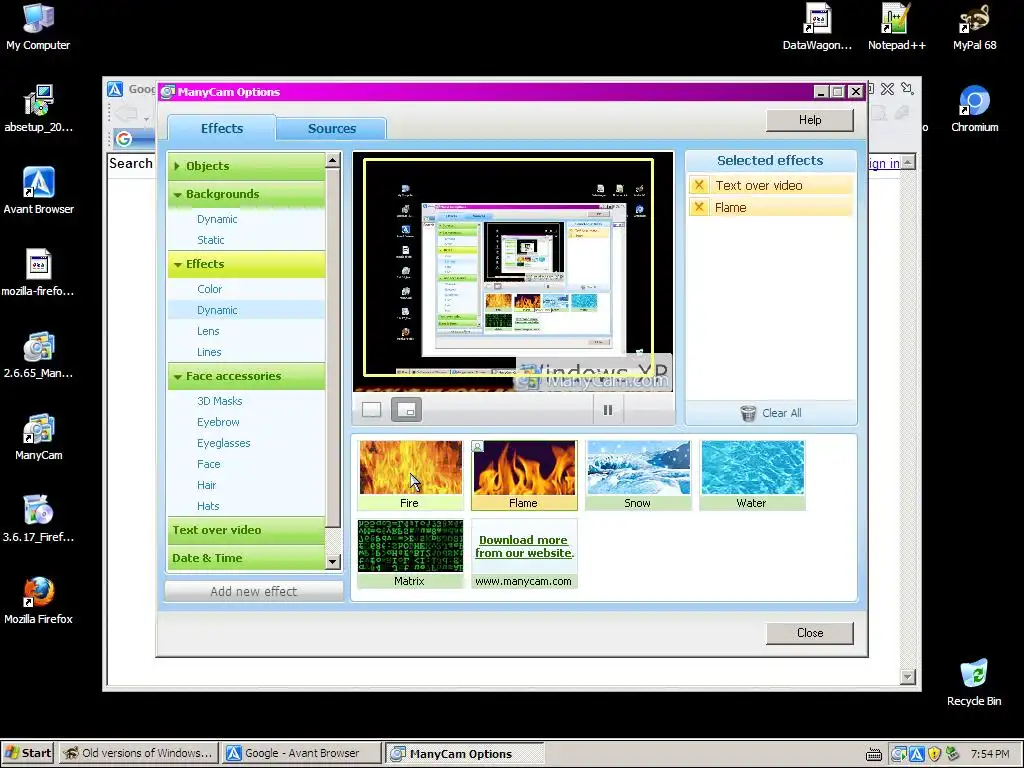Screen dimensions: 1024x768
Task: Open My Computer desktop icon
Action: pos(38,27)
